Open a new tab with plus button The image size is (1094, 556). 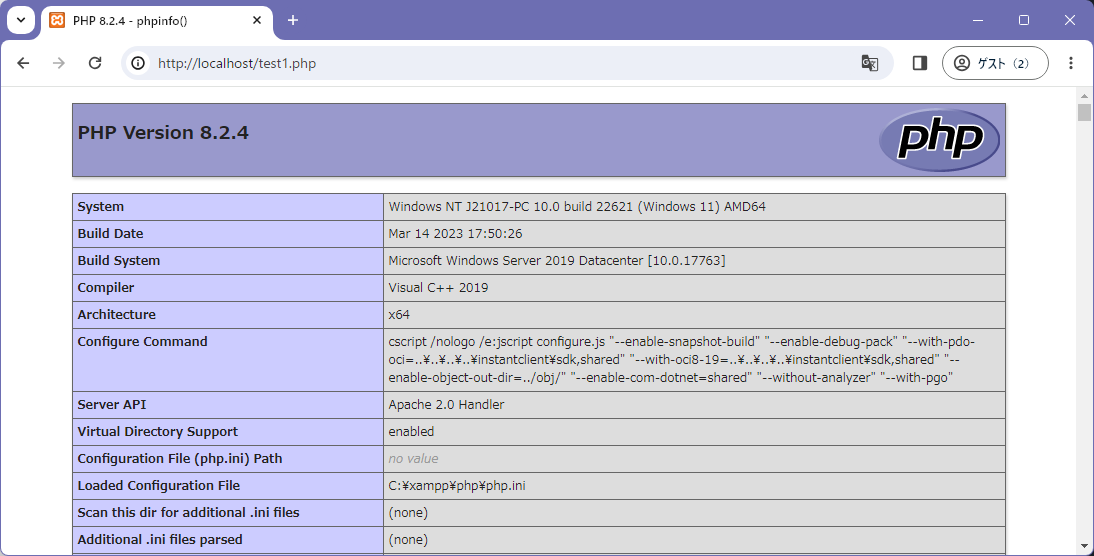(x=293, y=20)
